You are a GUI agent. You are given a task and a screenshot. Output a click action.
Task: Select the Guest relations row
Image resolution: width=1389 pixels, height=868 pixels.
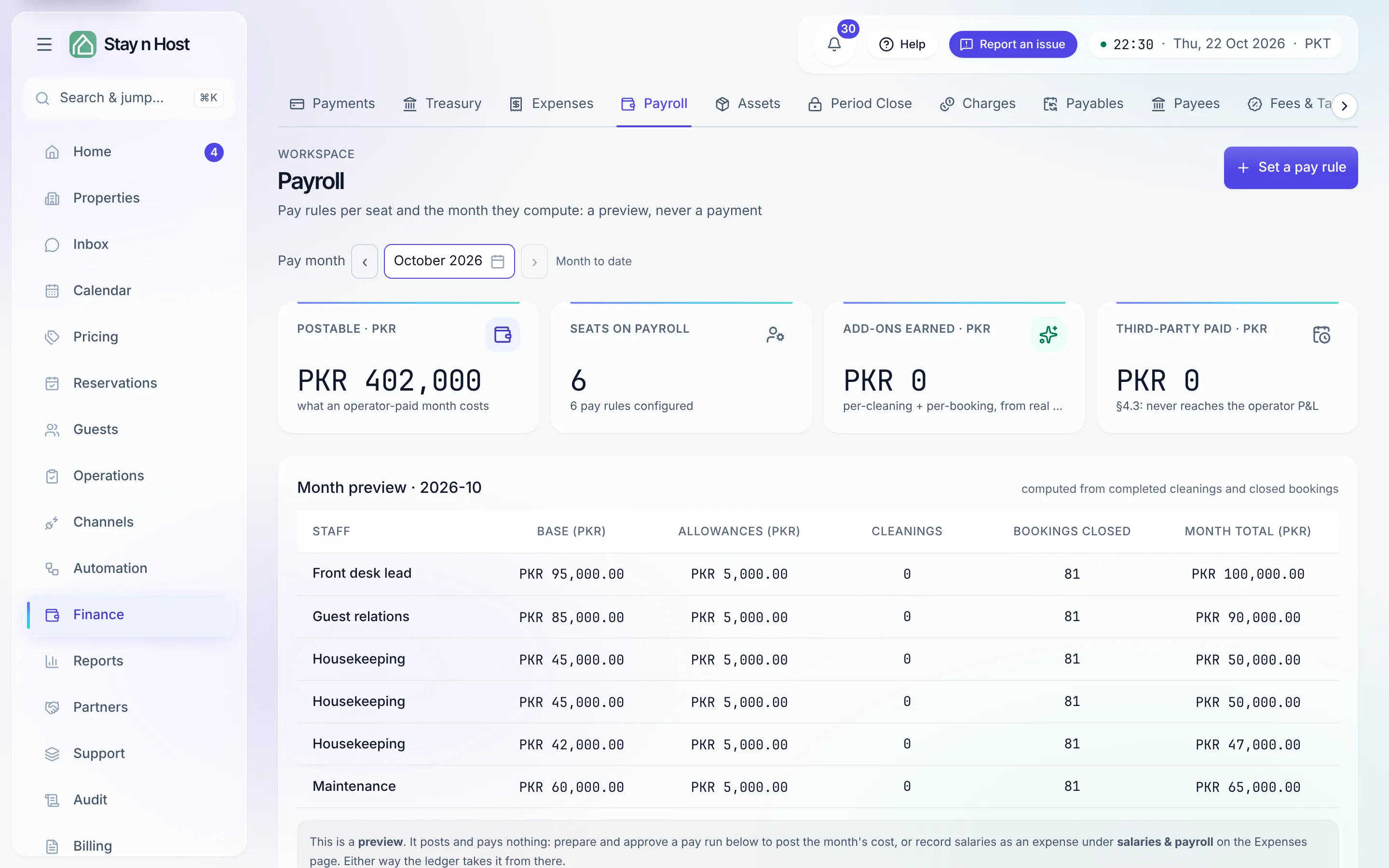point(817,617)
